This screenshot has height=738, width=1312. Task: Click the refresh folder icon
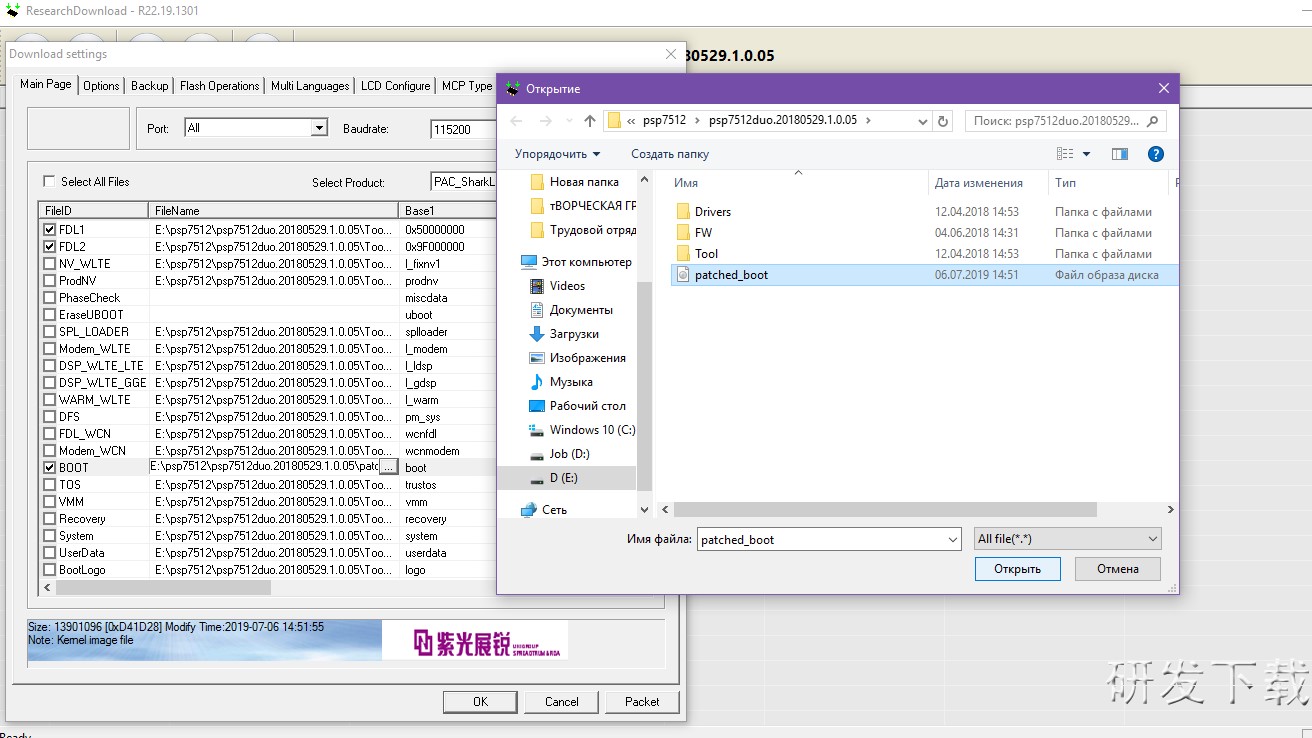(943, 121)
